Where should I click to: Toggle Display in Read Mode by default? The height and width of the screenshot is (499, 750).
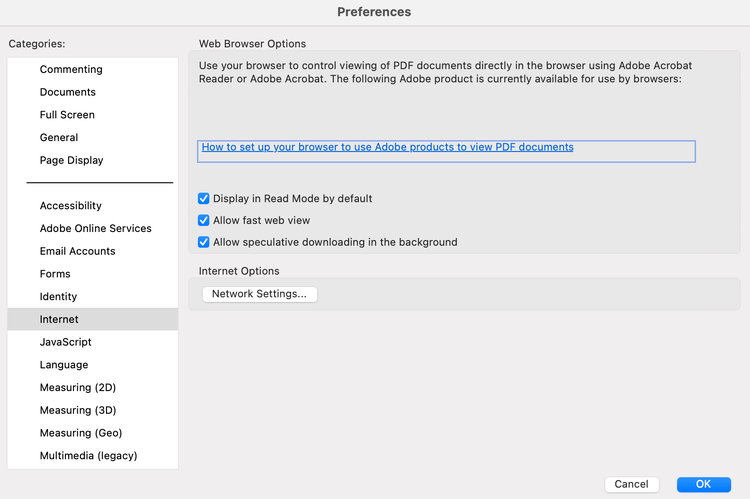click(204, 199)
